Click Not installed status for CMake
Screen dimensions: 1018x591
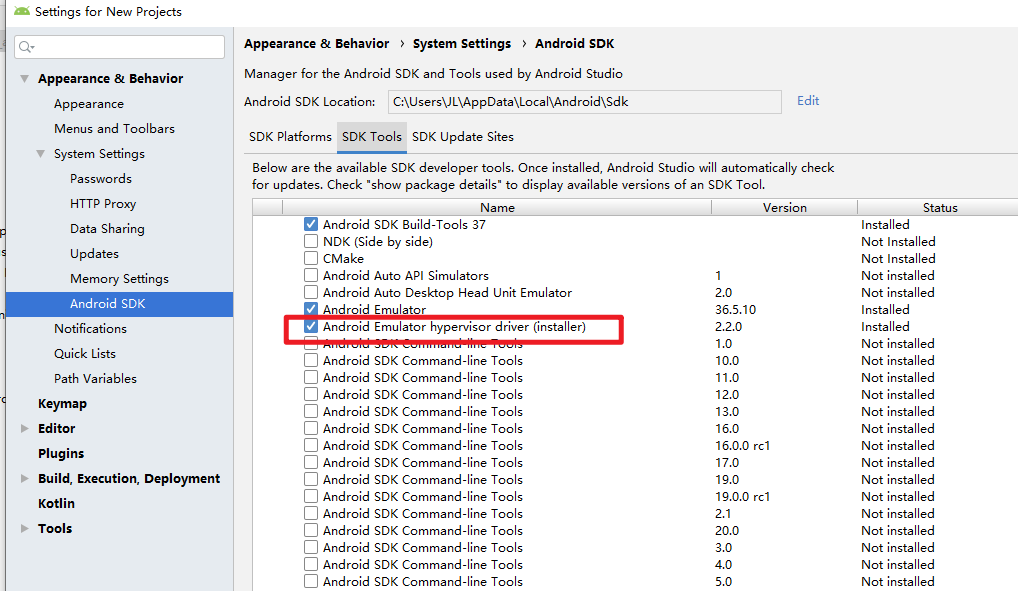pyautogui.click(x=898, y=258)
